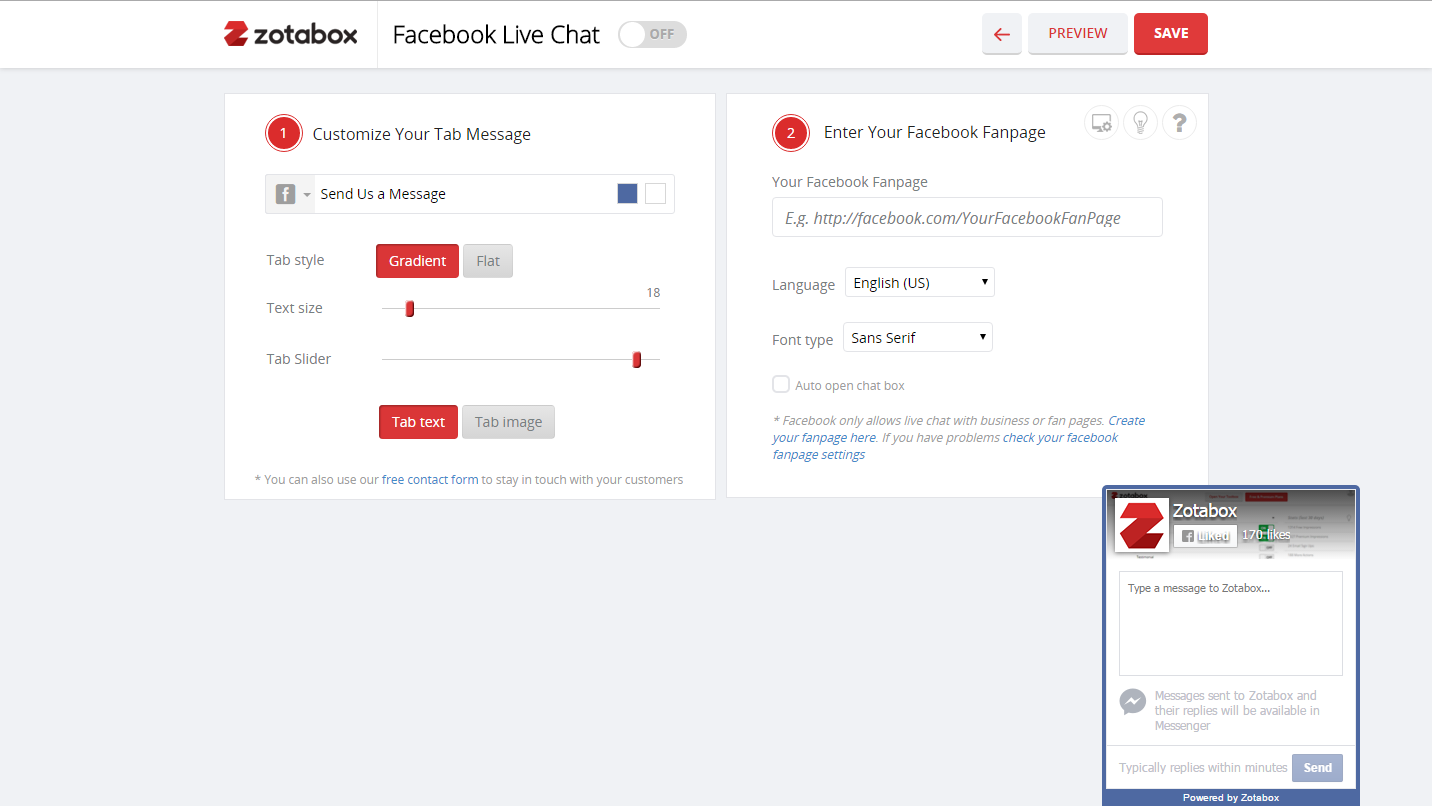Click the blue tab background color swatch

point(627,194)
